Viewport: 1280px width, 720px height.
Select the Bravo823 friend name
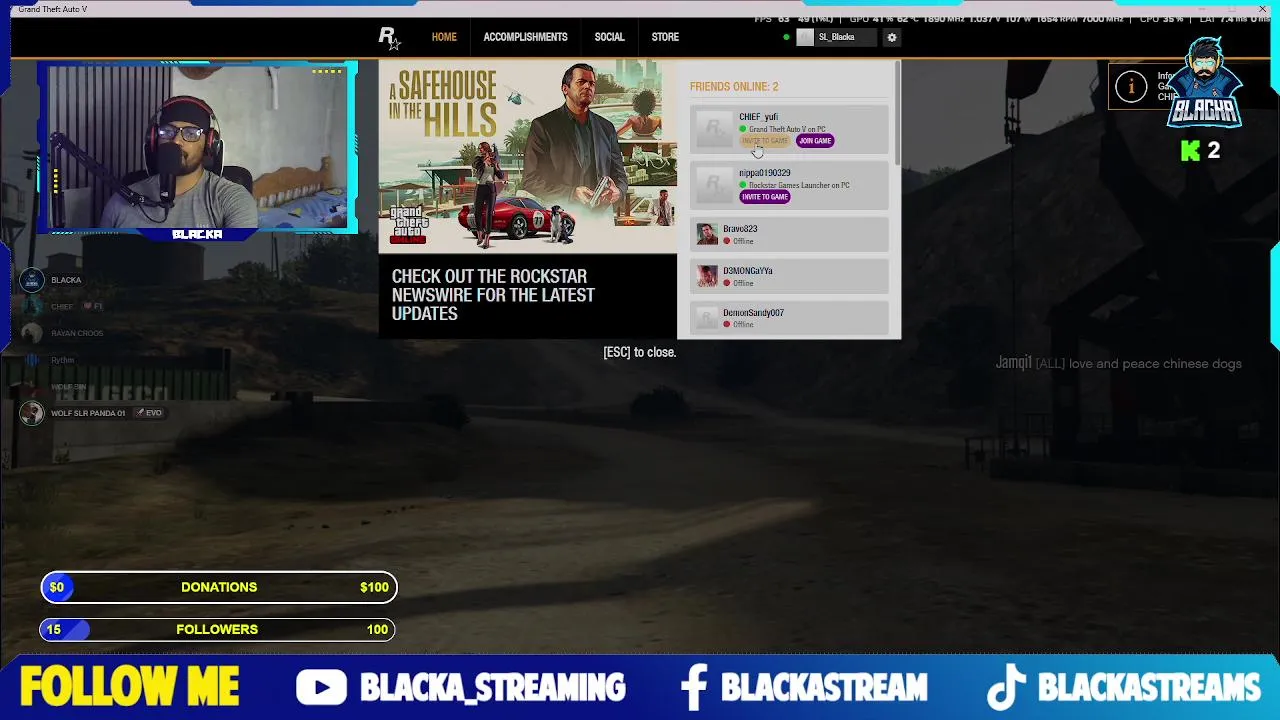click(x=740, y=229)
